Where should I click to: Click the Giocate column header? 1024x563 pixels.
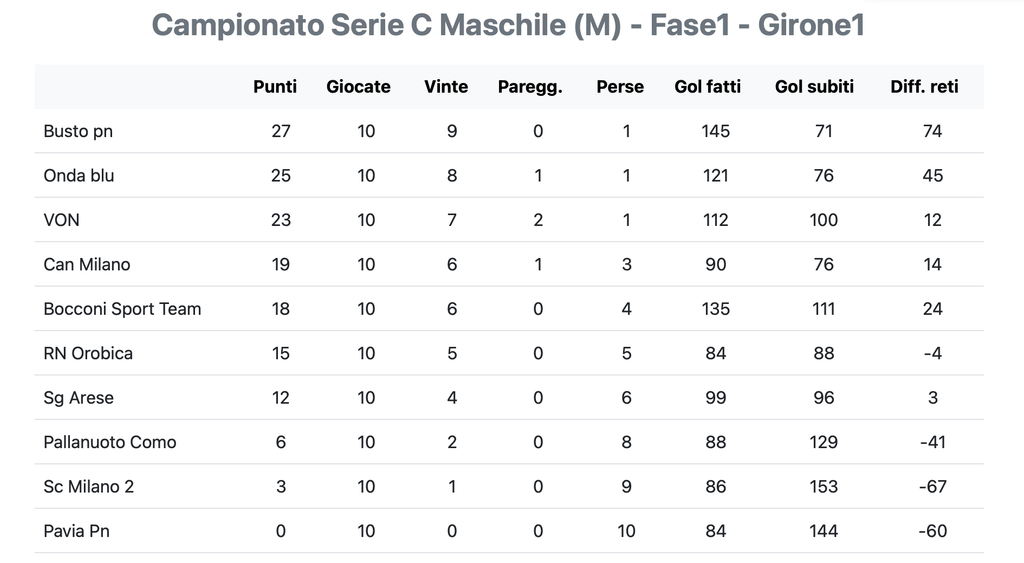coord(358,87)
